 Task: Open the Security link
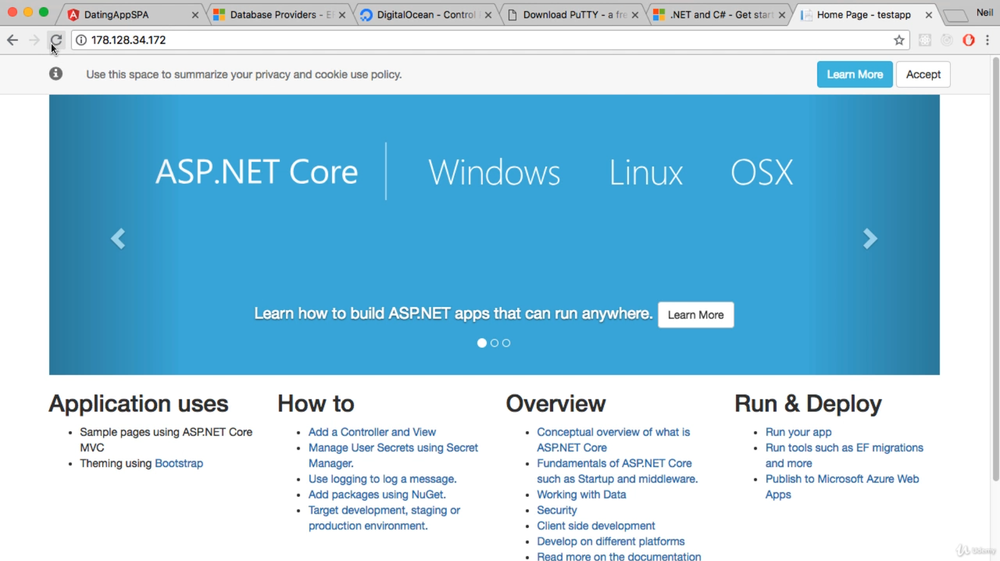click(557, 510)
